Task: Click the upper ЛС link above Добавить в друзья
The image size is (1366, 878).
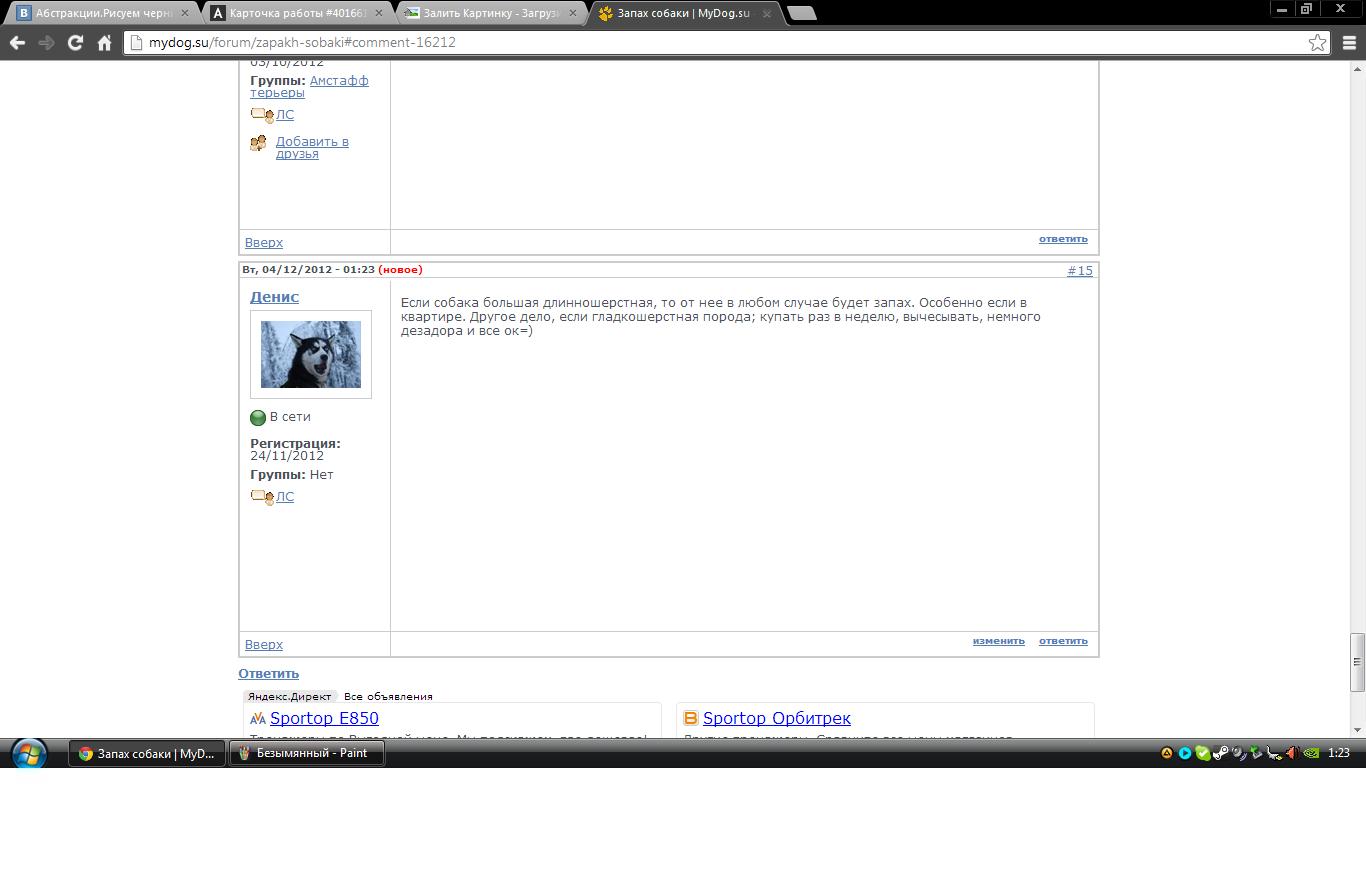Action: tap(285, 115)
